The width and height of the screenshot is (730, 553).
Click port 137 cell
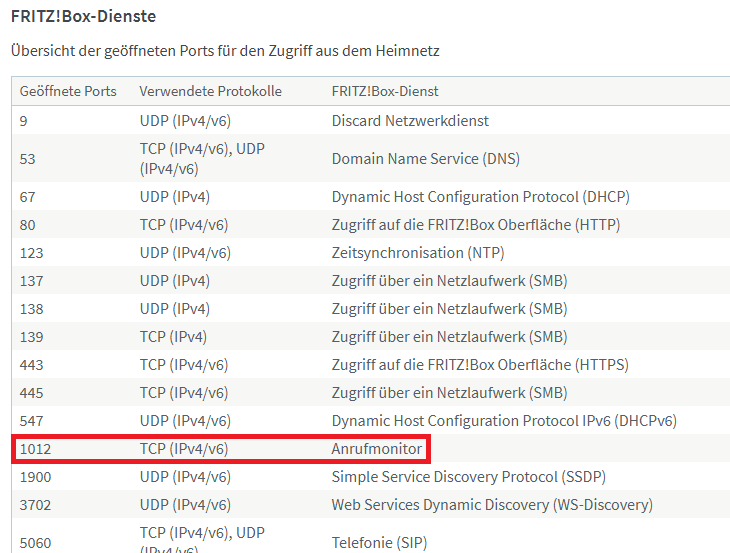tap(31, 281)
